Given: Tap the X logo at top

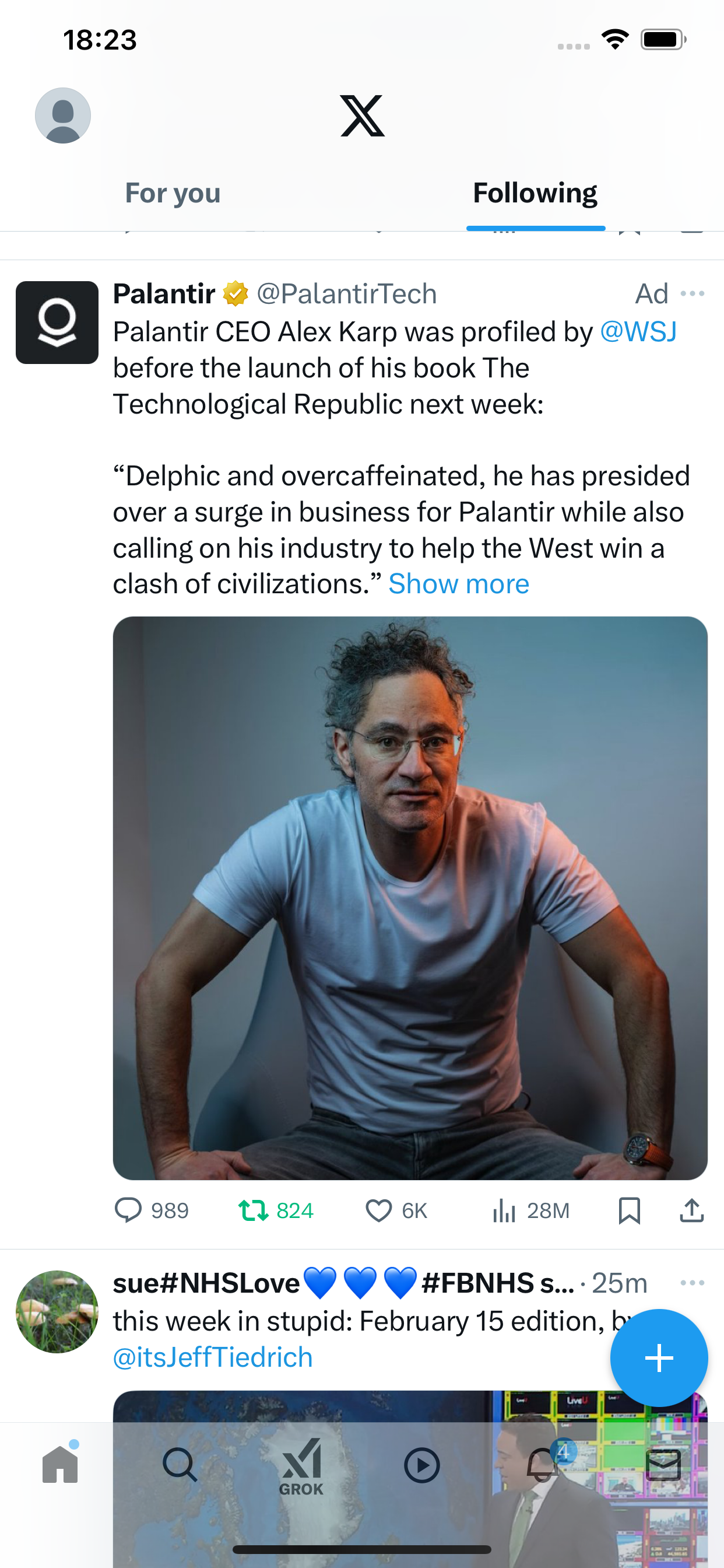Looking at the screenshot, I should (x=362, y=116).
